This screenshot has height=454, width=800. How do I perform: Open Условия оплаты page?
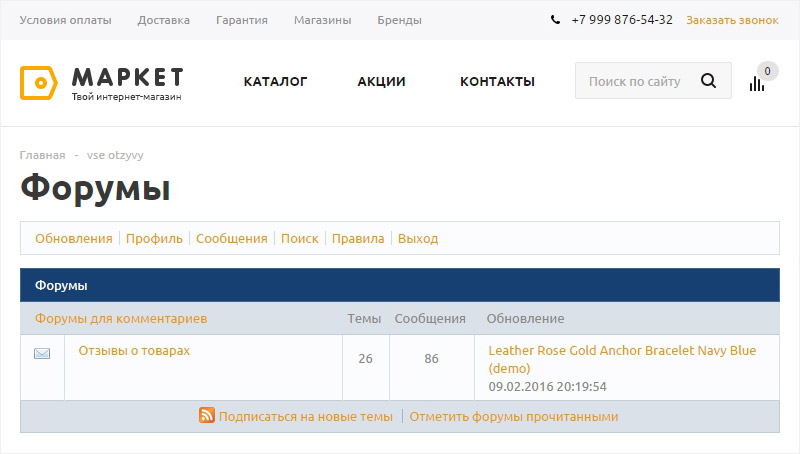[66, 20]
